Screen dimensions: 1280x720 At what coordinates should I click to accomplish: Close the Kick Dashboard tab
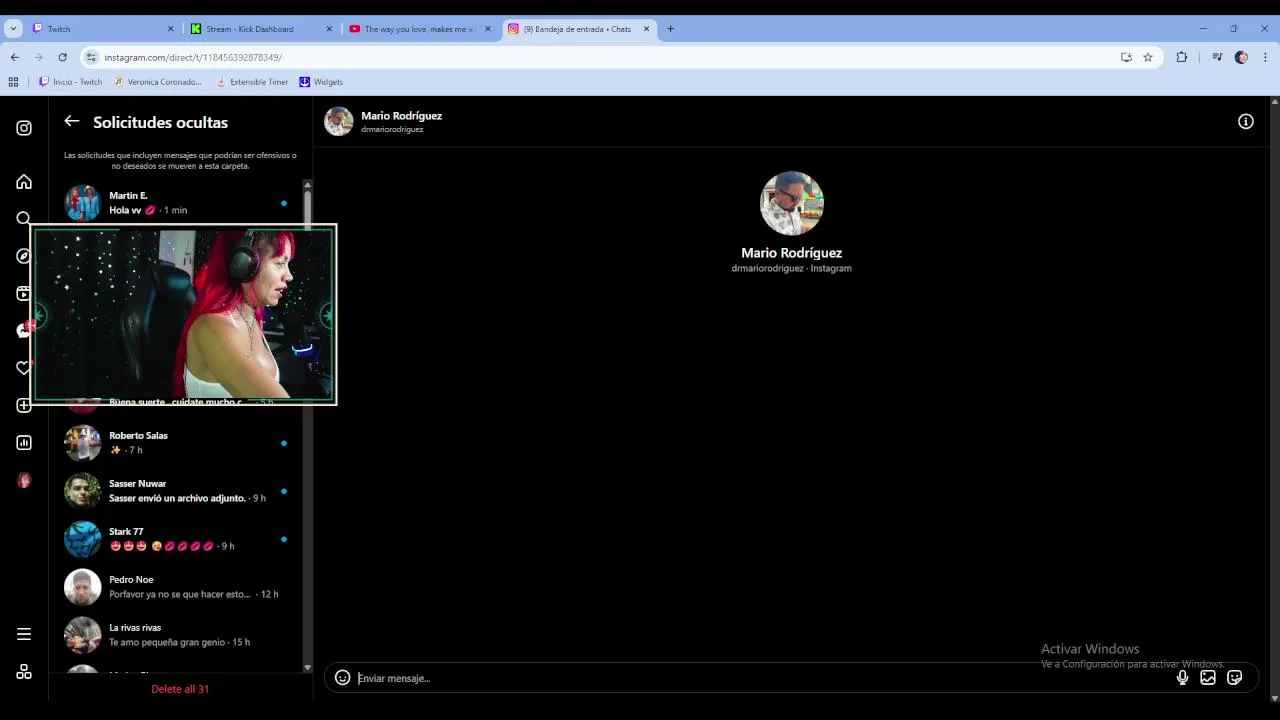pyautogui.click(x=329, y=29)
